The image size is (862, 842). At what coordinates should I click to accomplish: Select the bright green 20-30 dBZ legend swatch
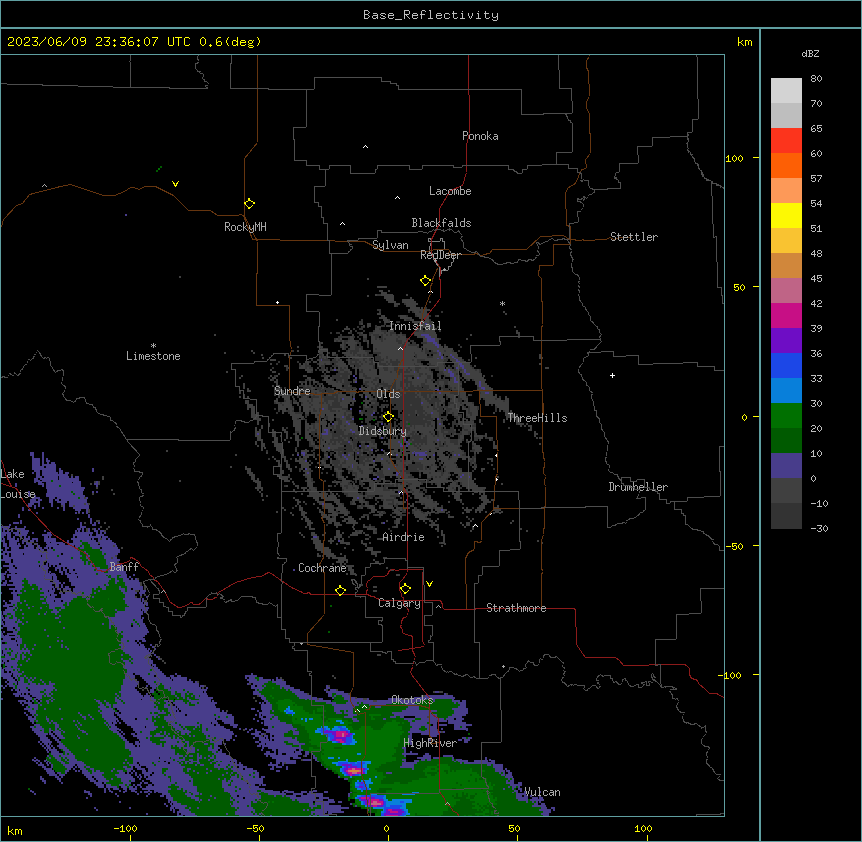786,416
